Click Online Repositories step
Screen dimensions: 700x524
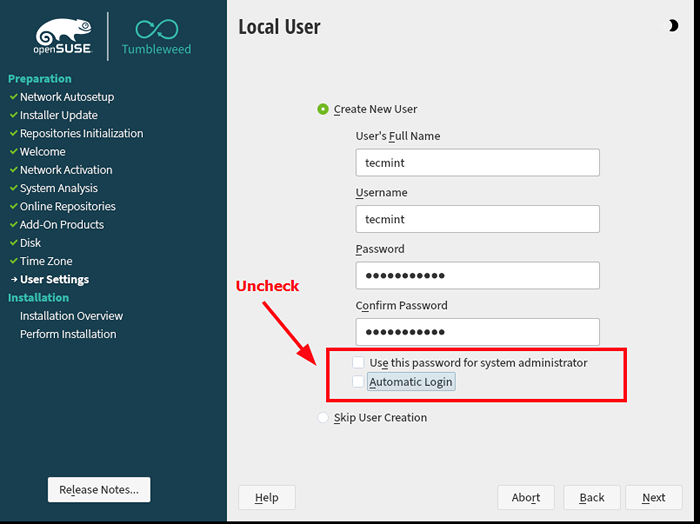click(67, 207)
